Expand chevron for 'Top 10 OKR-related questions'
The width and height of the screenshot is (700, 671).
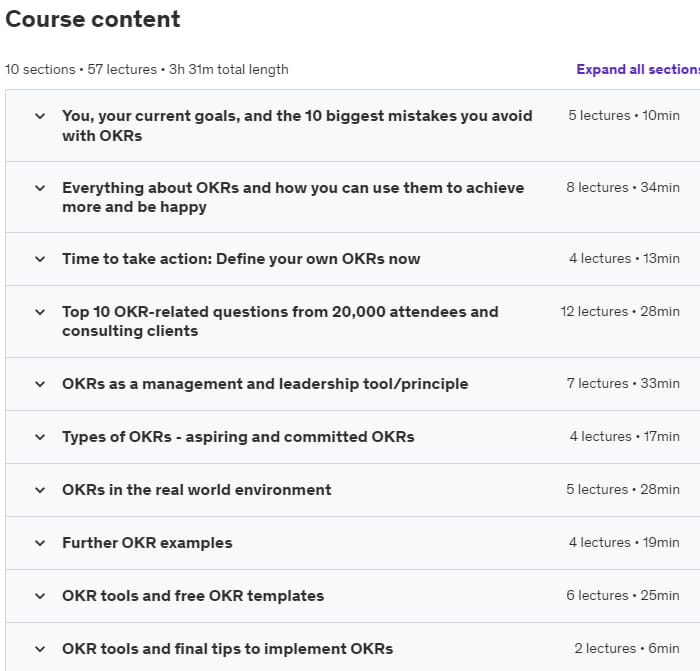[x=40, y=312]
